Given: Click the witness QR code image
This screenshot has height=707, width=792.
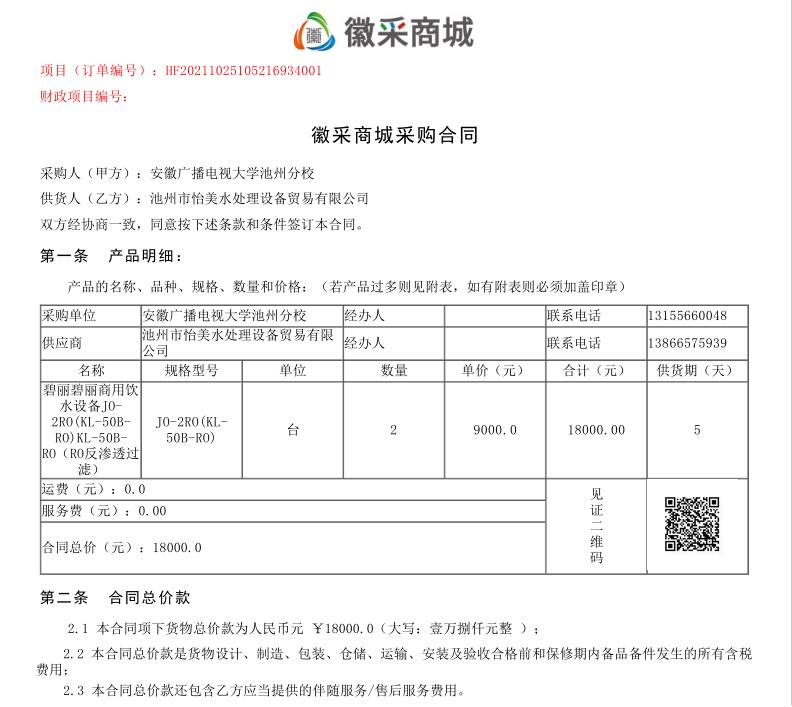Looking at the screenshot, I should [x=693, y=525].
